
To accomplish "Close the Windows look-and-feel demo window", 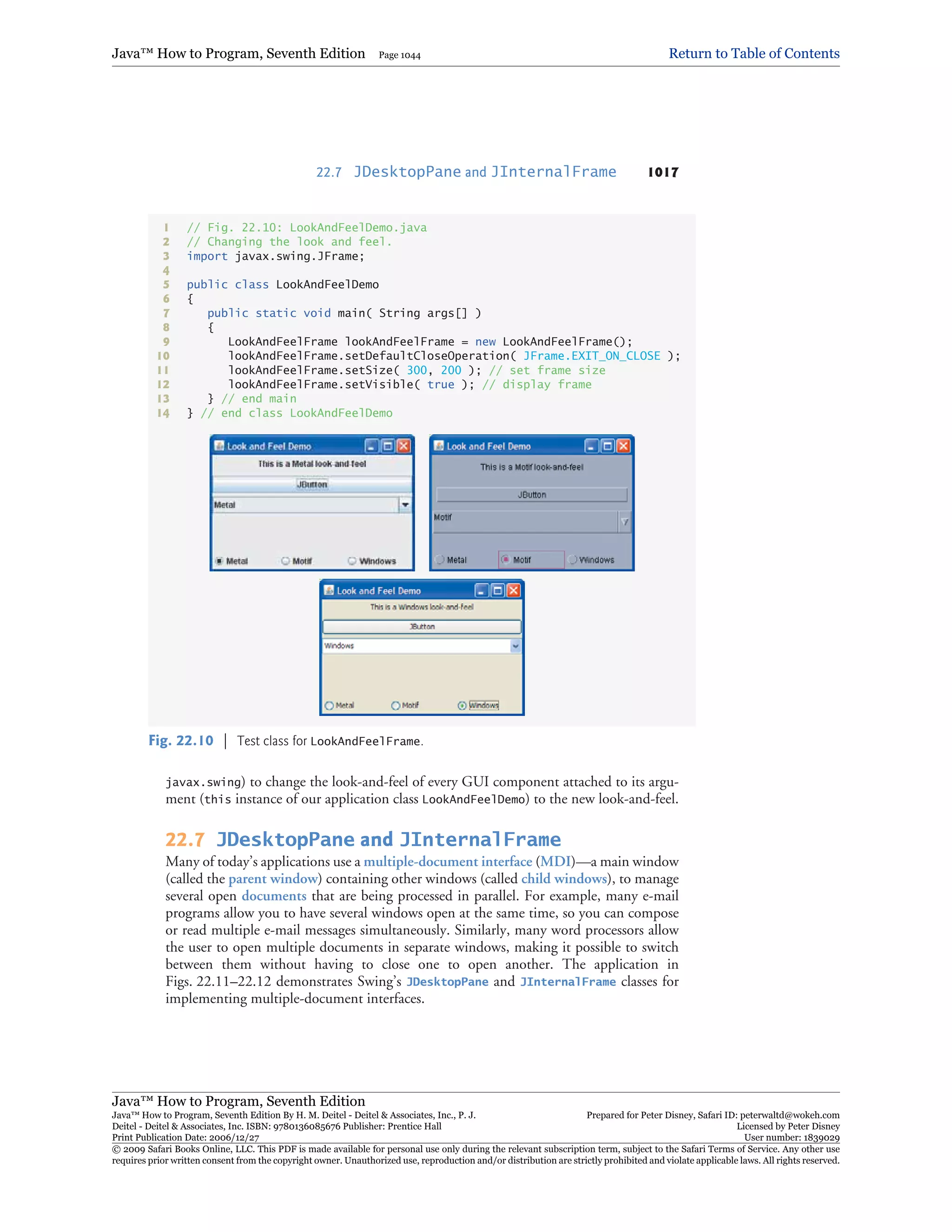I will 513,590.
